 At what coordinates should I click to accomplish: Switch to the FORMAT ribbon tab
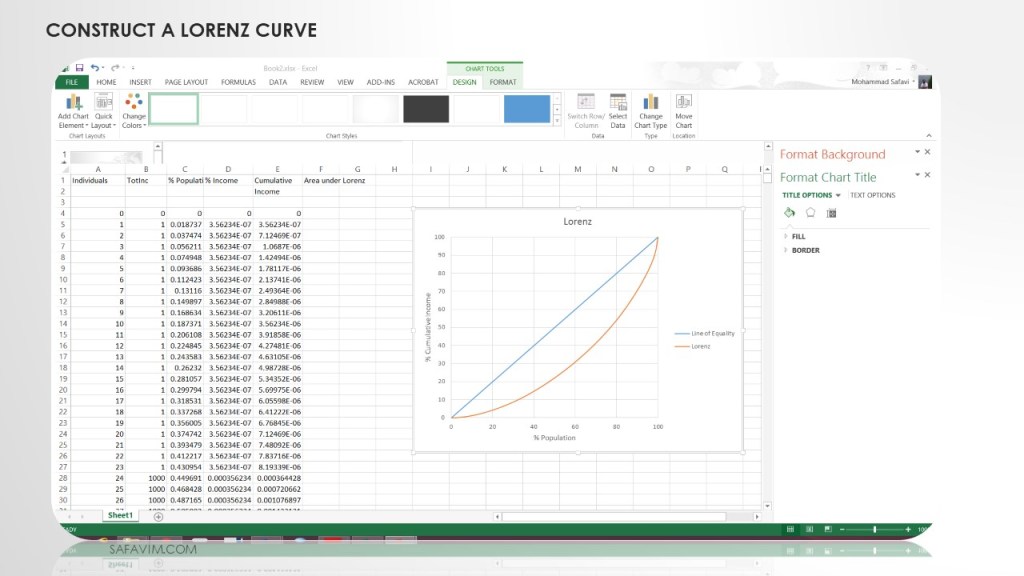[x=503, y=82]
